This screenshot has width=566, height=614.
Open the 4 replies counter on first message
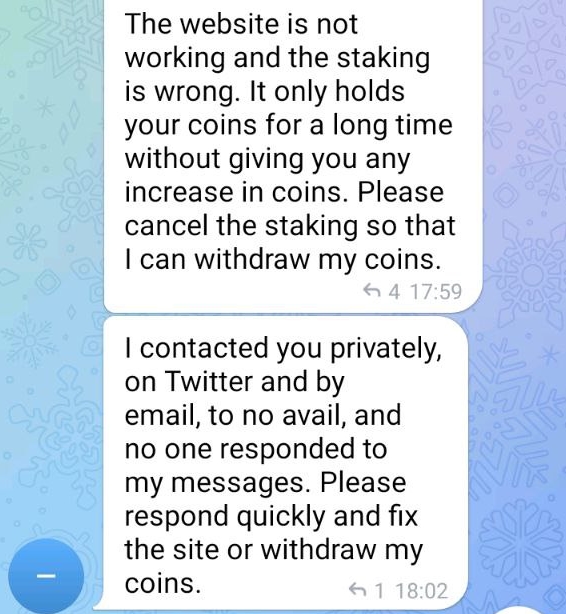[395, 291]
